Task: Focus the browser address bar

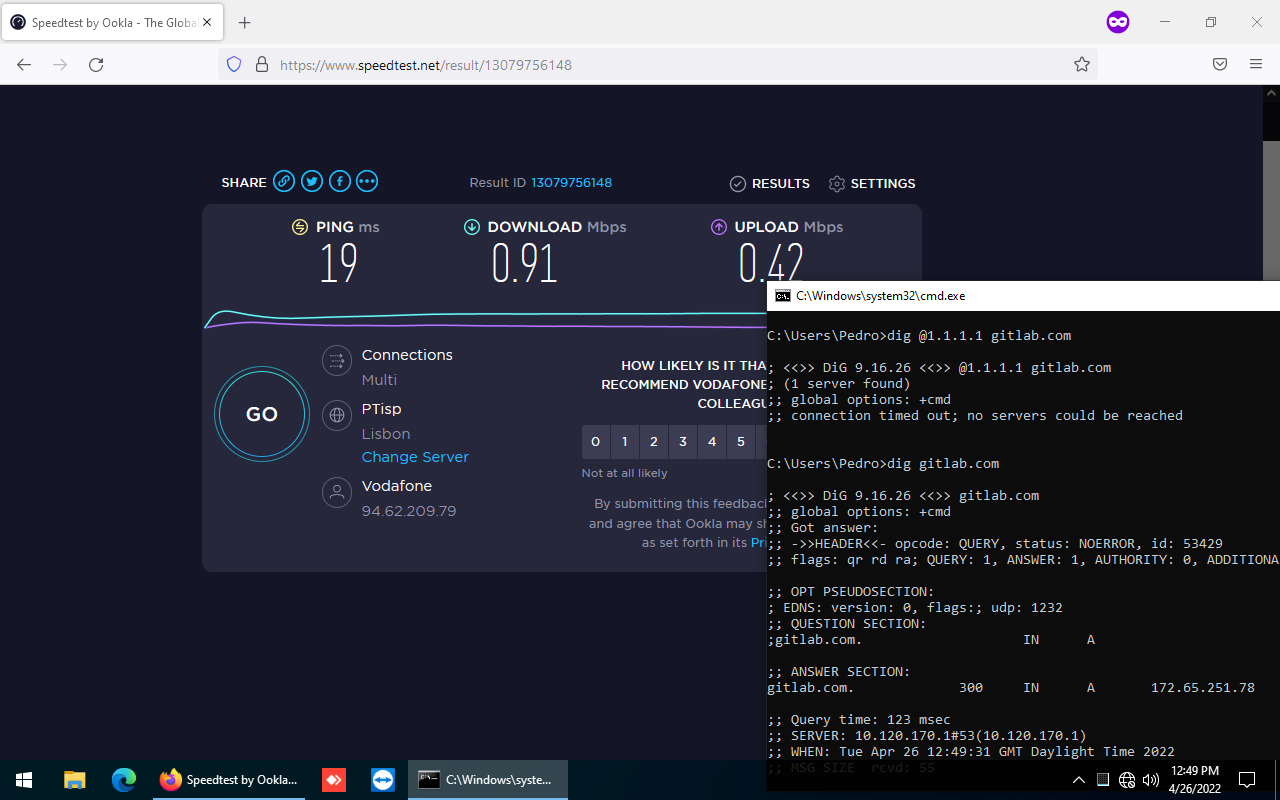Action: click(x=600, y=64)
